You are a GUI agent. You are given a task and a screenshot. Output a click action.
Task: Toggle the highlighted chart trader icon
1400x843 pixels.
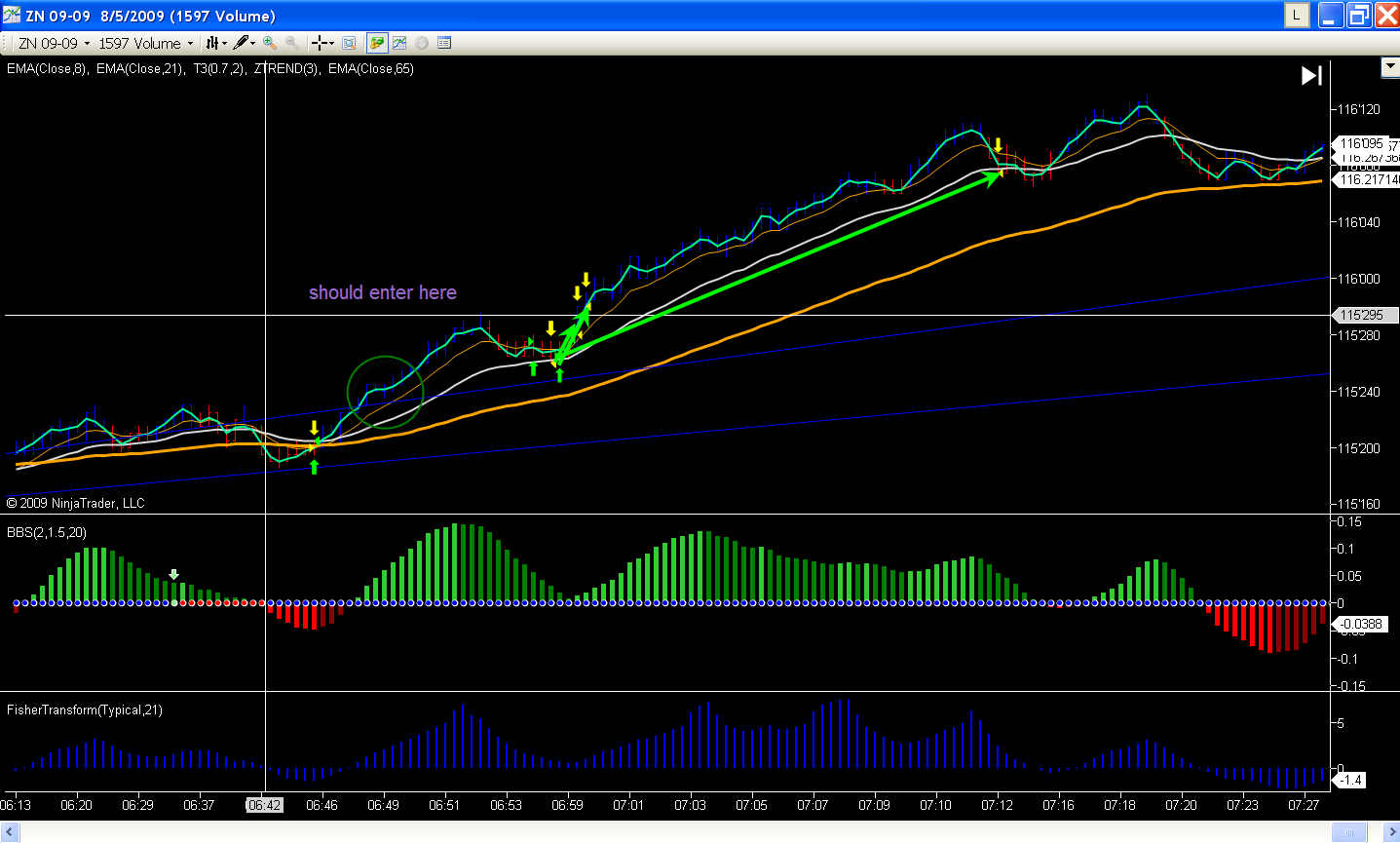377,43
